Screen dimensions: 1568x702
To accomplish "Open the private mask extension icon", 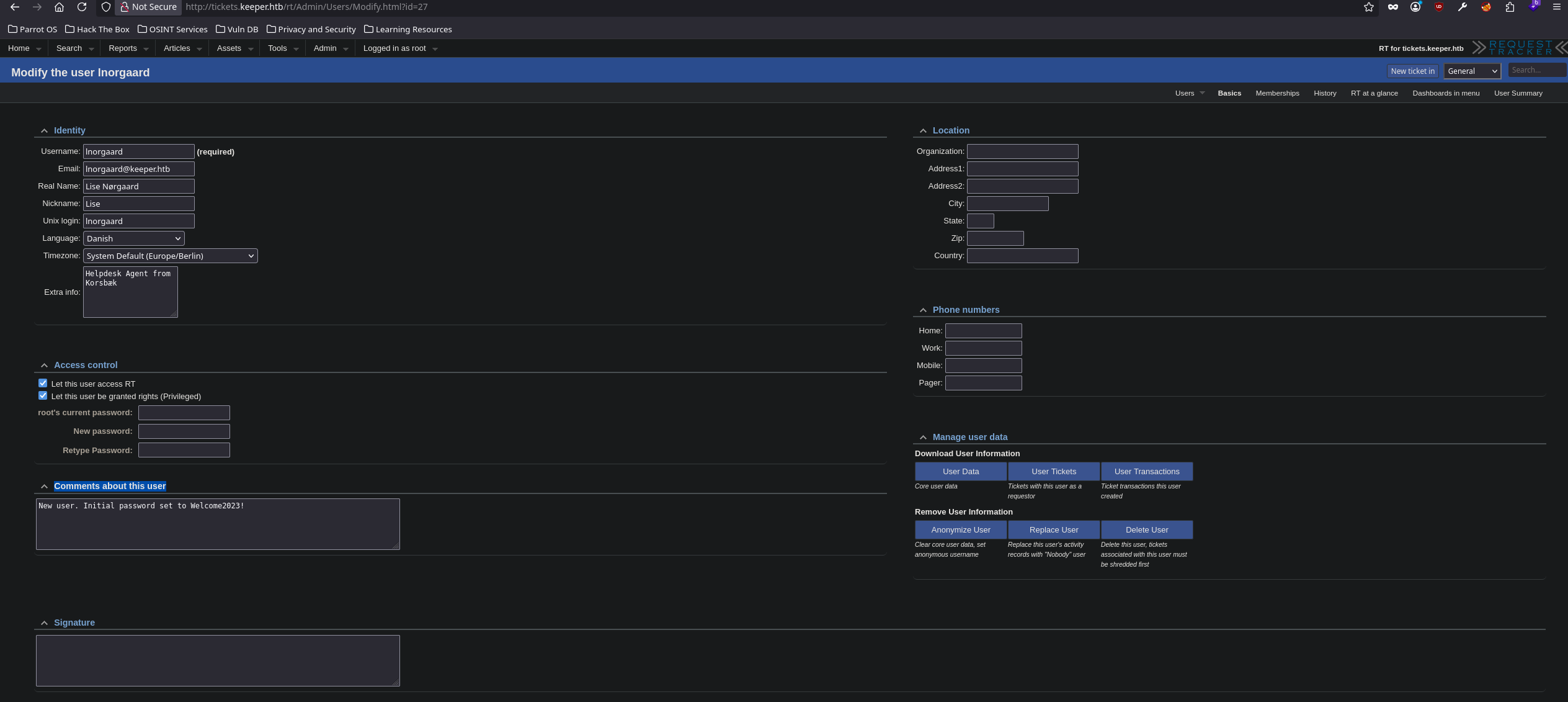I will (1393, 7).
